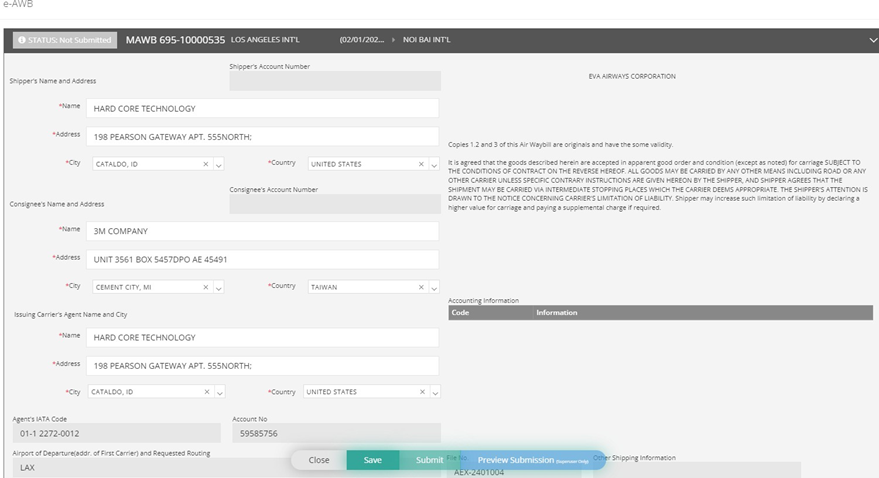Viewport: 879px width, 478px height.
Task: Open the issuing agent's Country dropdown arrow
Action: coord(434,392)
